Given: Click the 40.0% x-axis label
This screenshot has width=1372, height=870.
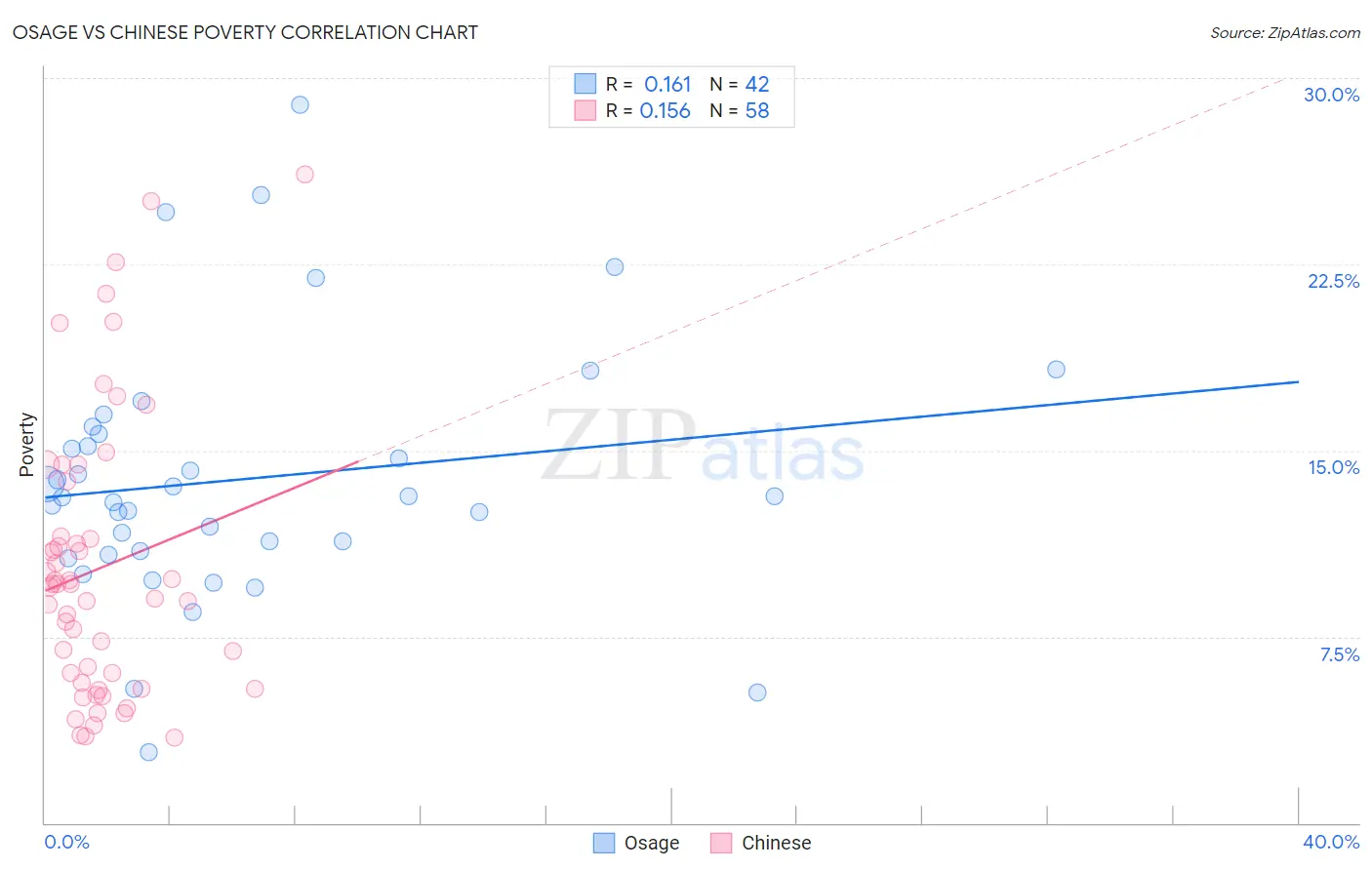Looking at the screenshot, I should point(1331,842).
